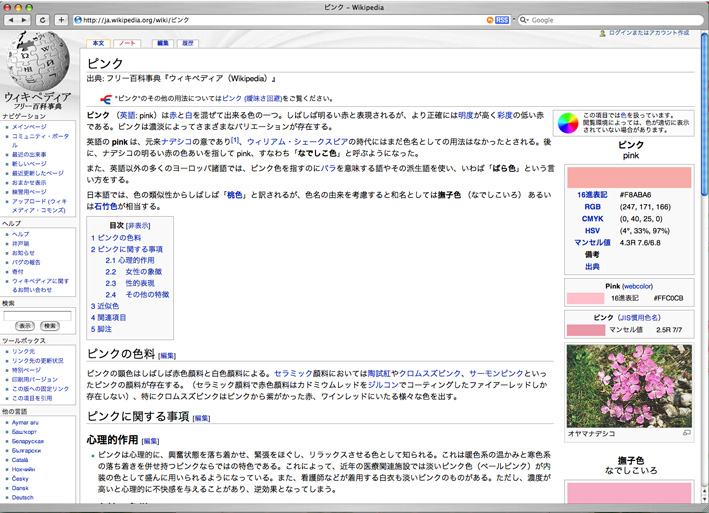Image resolution: width=709 pixels, height=513 pixels.
Task: Switch to the Català language version
Action: click(20, 460)
